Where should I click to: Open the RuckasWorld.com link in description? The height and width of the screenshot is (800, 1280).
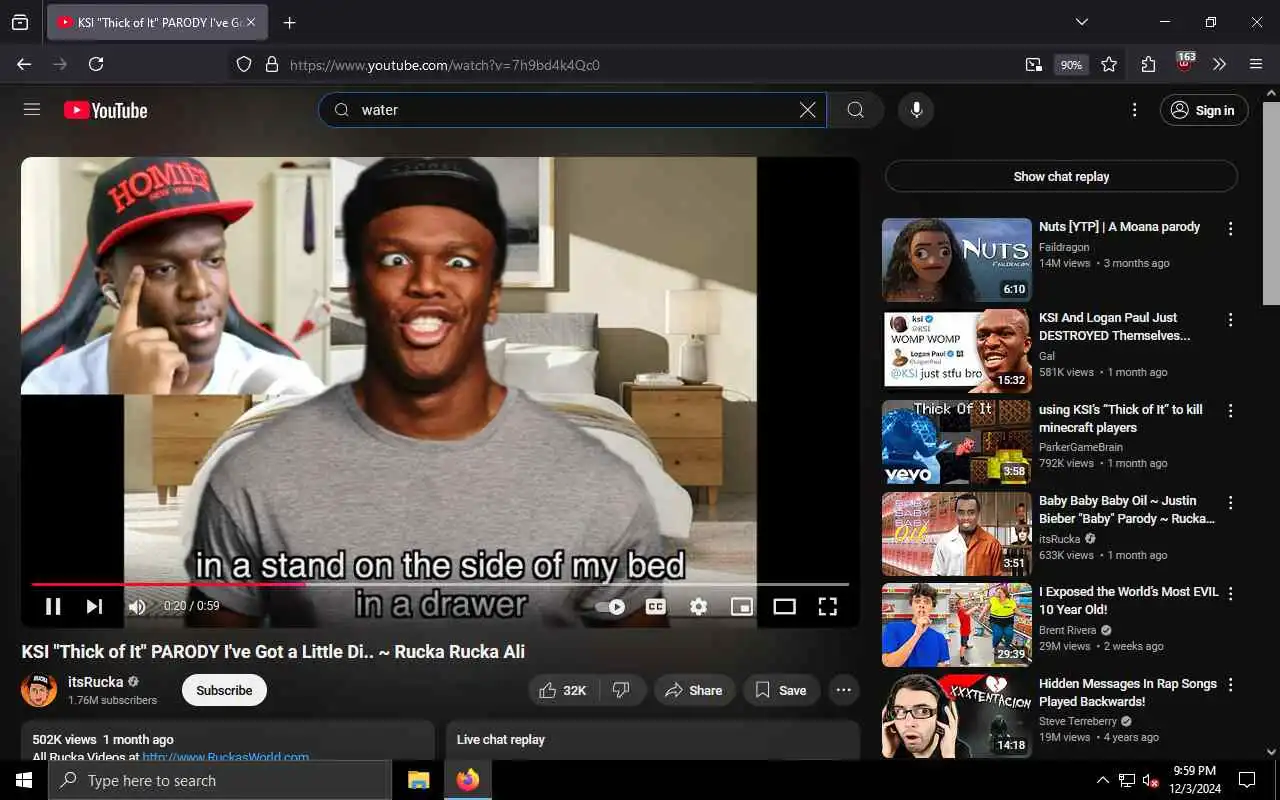(x=225, y=758)
